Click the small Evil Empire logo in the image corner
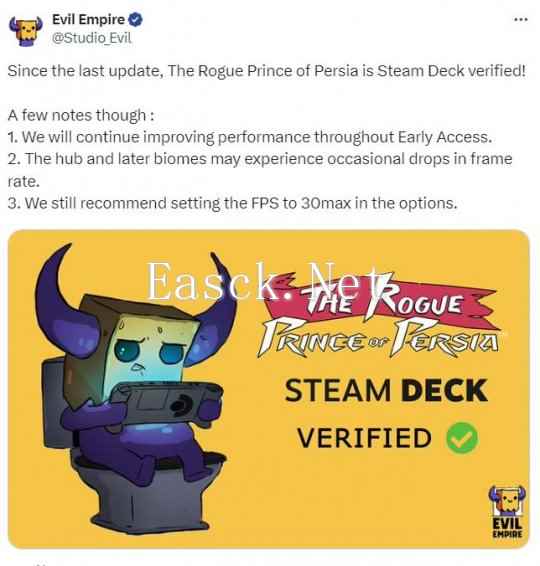 pyautogui.click(x=508, y=511)
